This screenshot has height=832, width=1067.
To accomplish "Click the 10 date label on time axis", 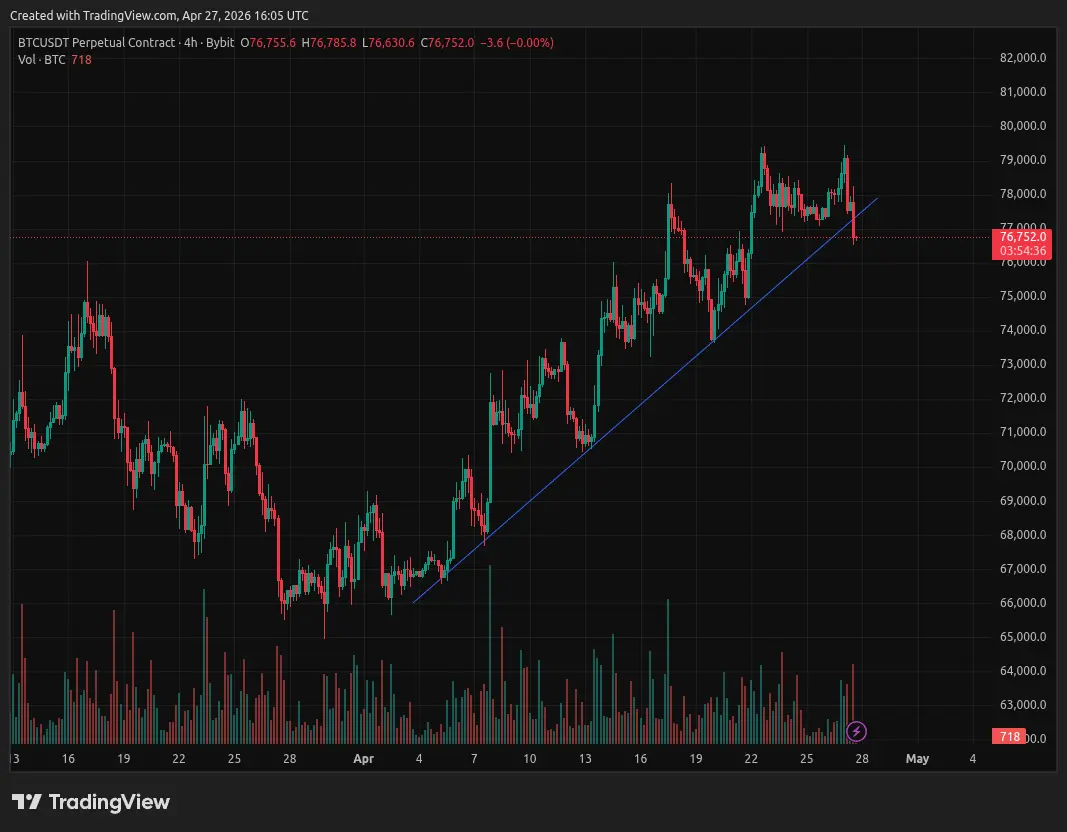I will tap(529, 759).
